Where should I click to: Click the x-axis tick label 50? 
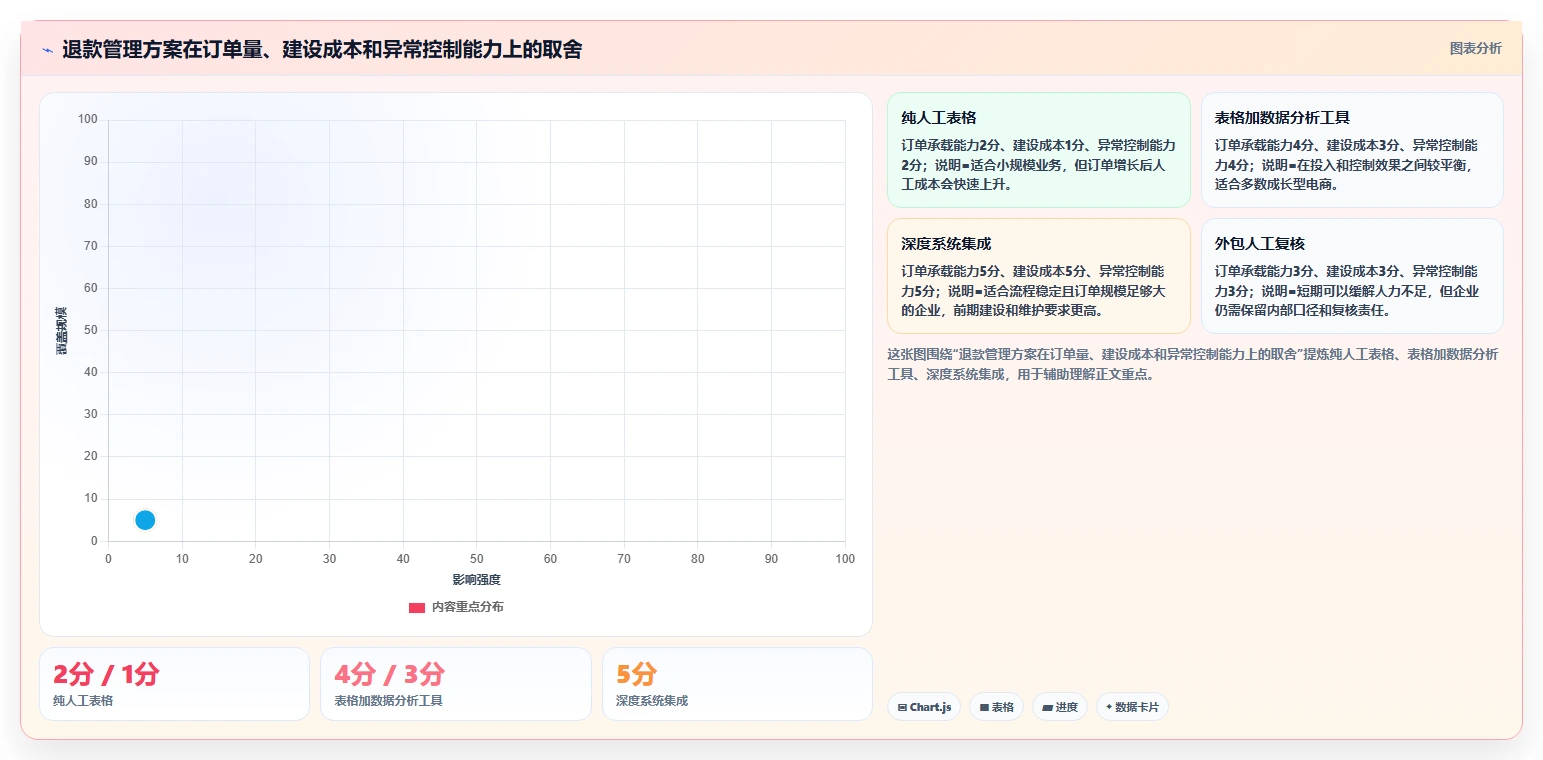(x=477, y=559)
